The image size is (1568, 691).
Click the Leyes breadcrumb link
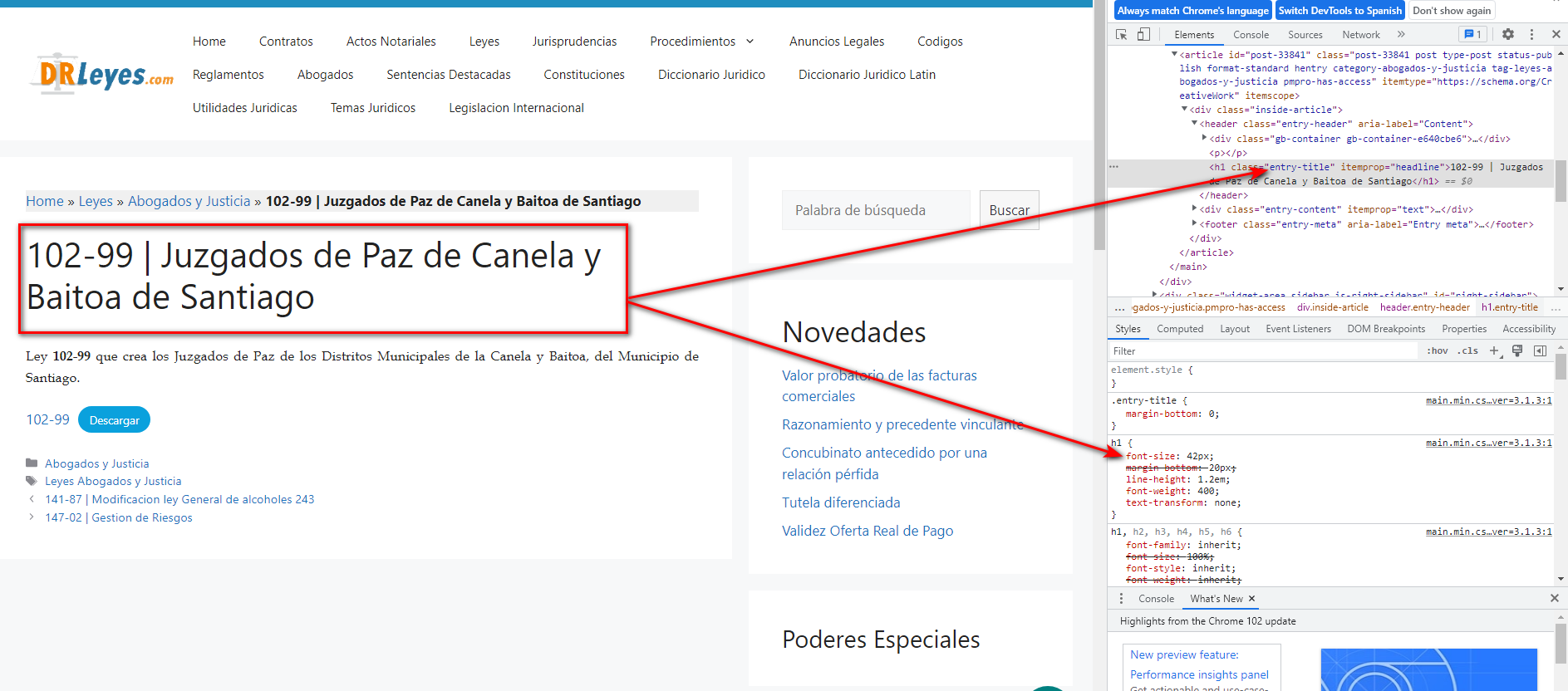tap(96, 201)
